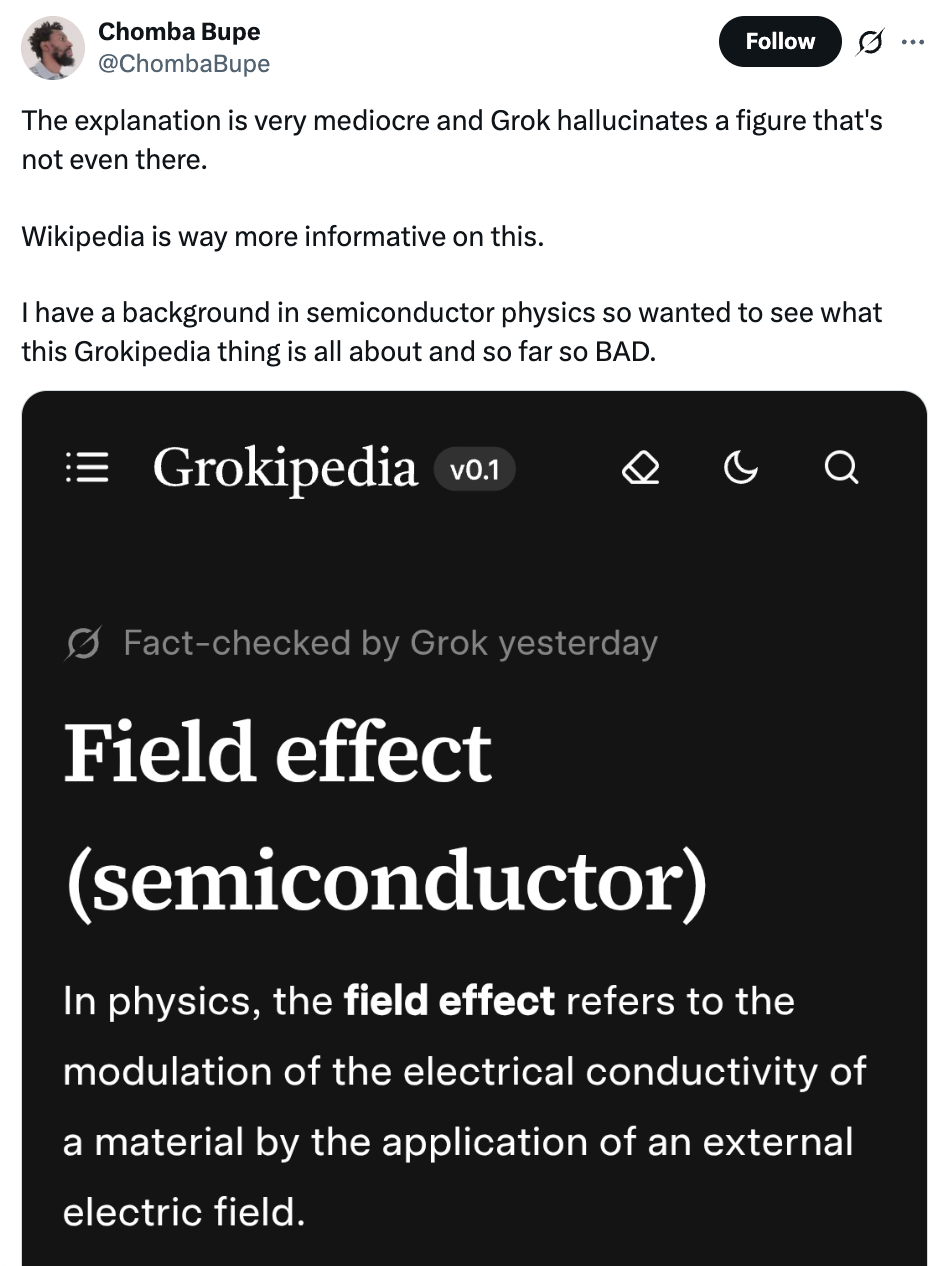Screen dimensions: 948x1266
Task: Click the @ChombaBupe handle
Action: [183, 63]
